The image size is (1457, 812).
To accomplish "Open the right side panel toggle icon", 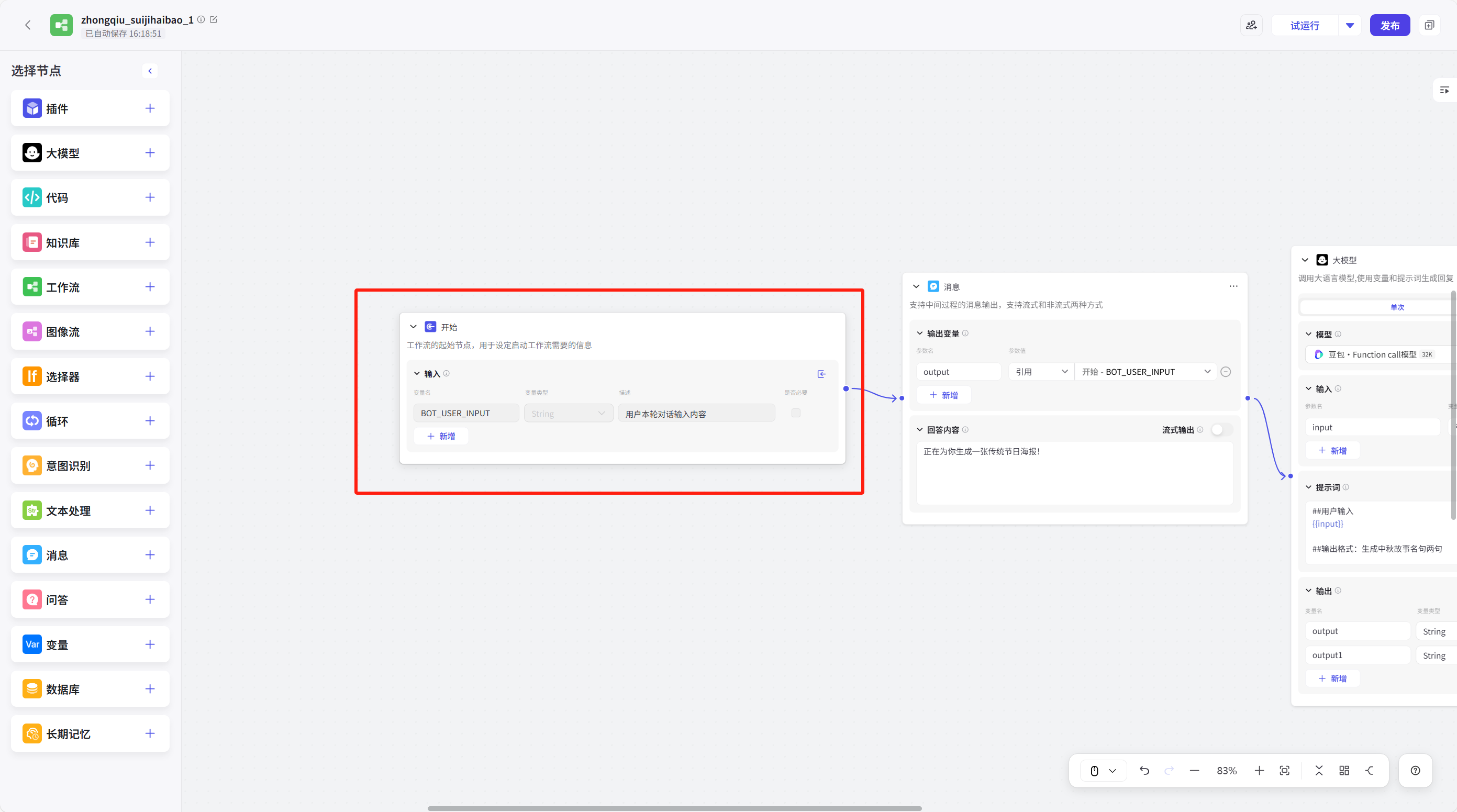I will coord(1444,90).
